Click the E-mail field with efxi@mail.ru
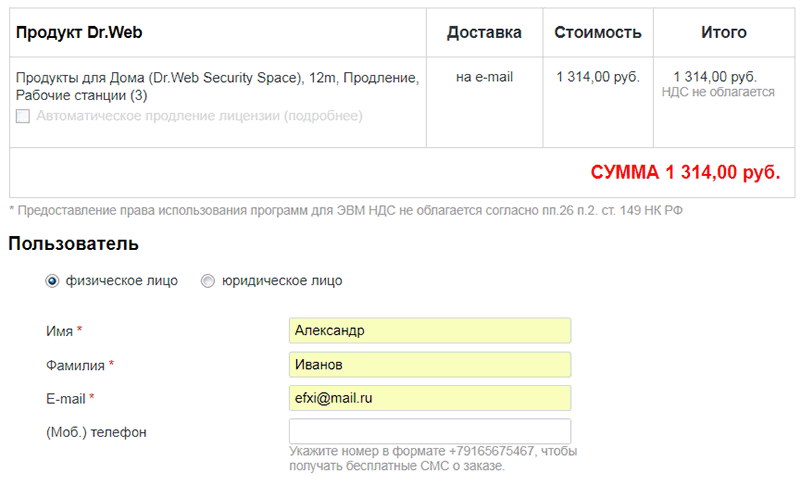The width and height of the screenshot is (800, 485). tap(429, 398)
